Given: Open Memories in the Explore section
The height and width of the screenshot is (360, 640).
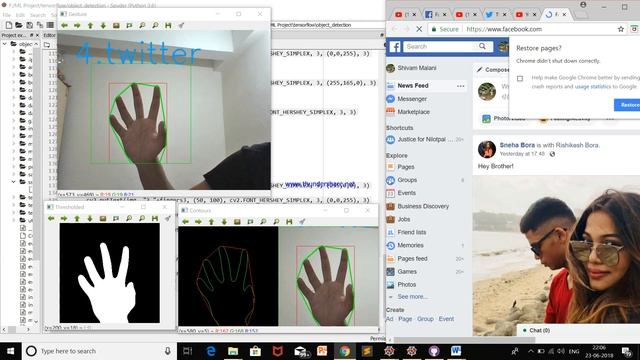Looking at the screenshot, I should (x=410, y=245).
